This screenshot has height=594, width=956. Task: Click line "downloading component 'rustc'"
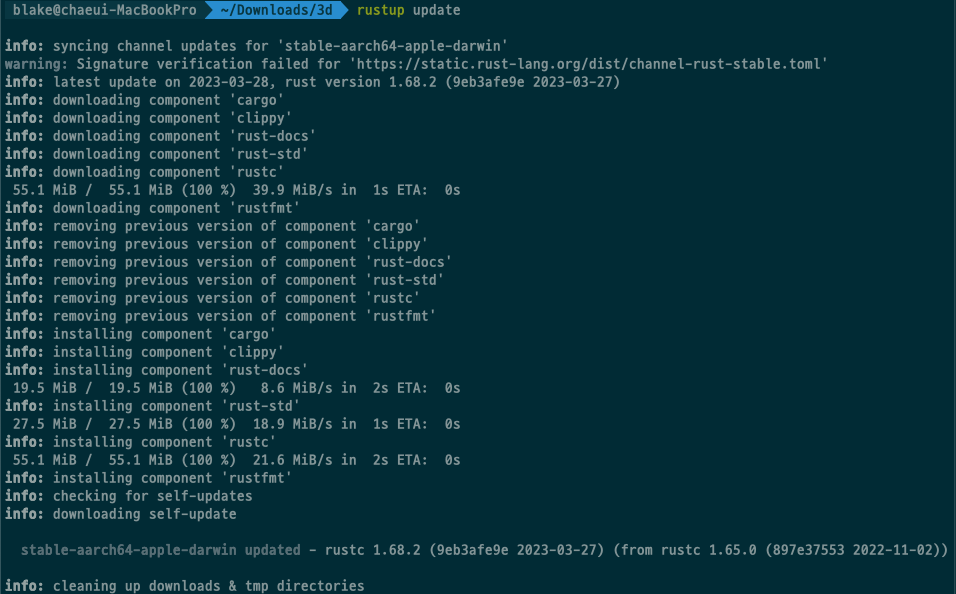pos(144,172)
